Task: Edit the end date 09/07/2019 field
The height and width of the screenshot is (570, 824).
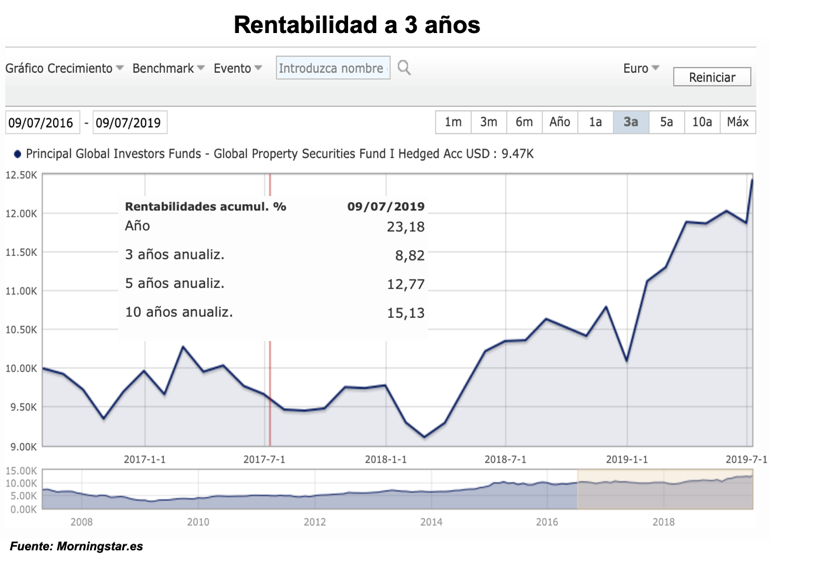Action: click(x=130, y=123)
